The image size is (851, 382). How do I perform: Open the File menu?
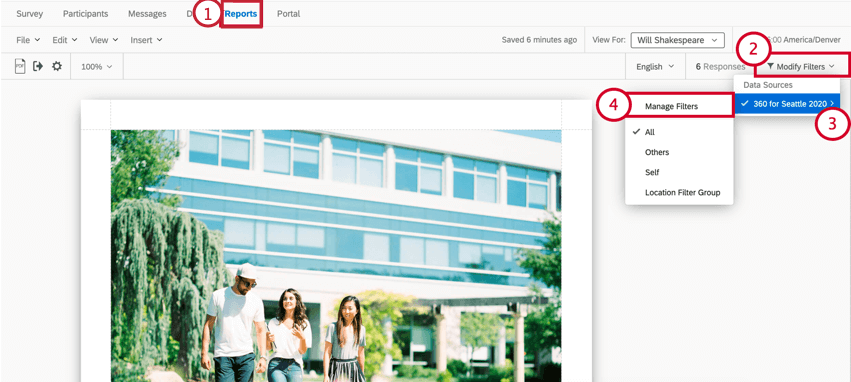pos(28,40)
